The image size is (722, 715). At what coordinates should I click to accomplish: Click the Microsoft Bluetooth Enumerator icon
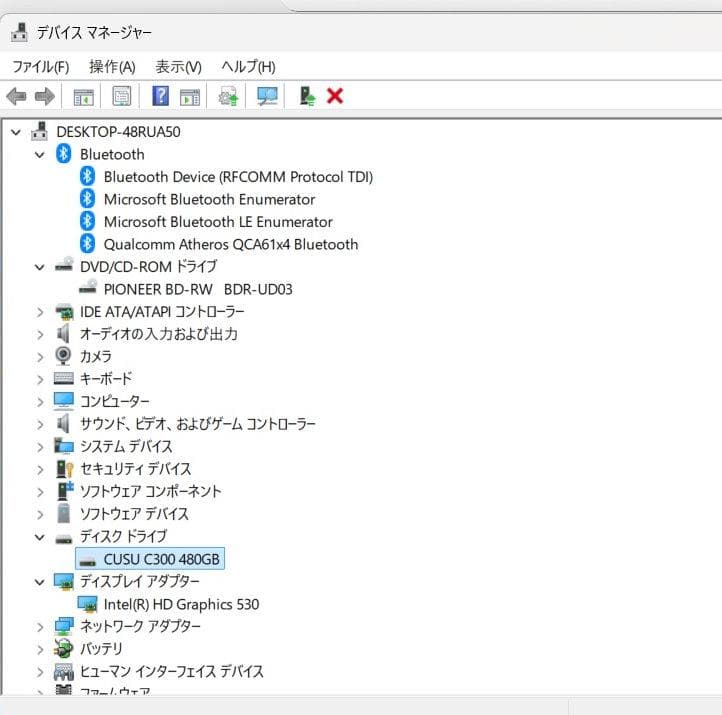(x=87, y=199)
